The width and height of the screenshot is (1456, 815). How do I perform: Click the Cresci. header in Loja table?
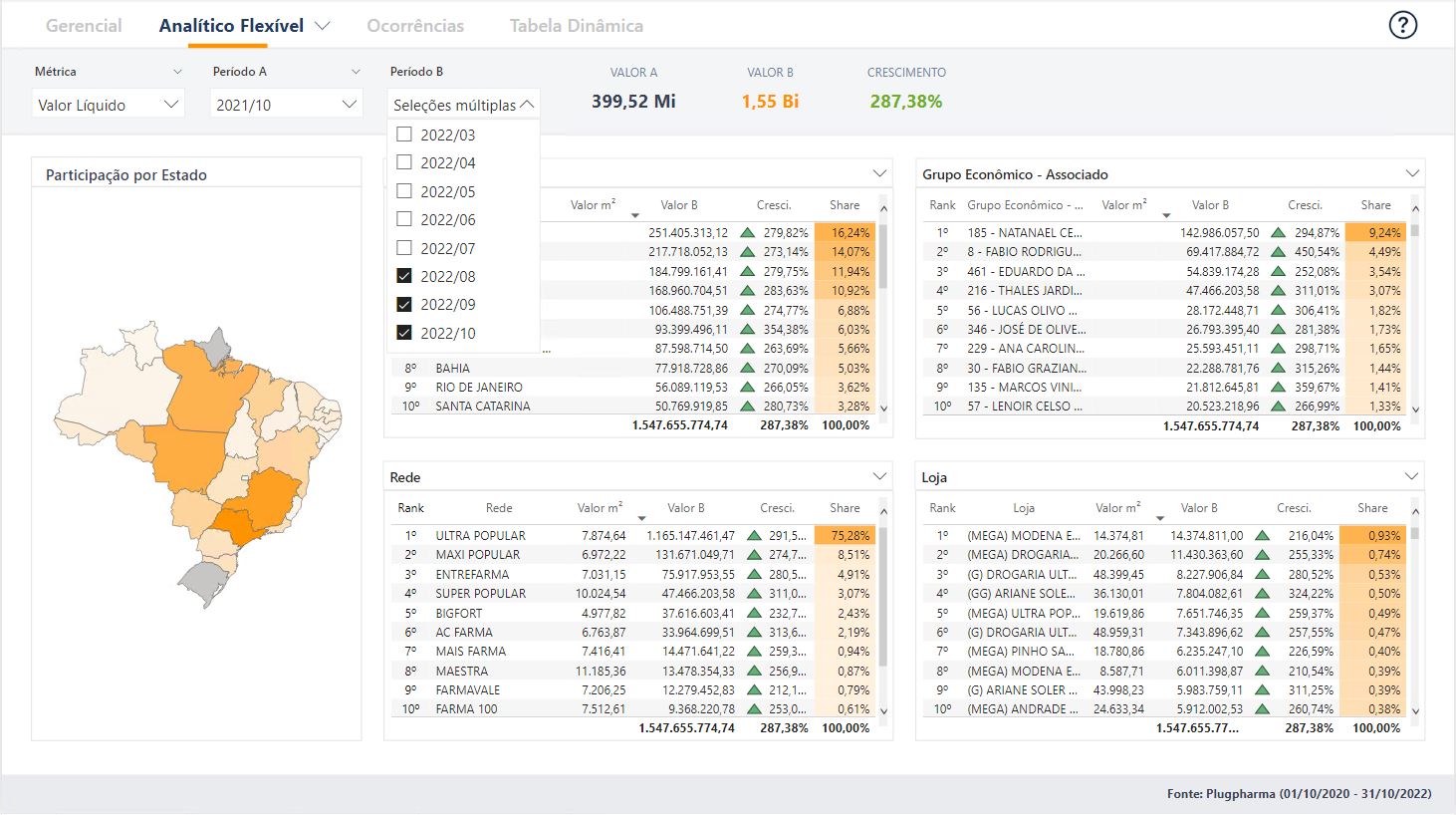click(x=1294, y=508)
